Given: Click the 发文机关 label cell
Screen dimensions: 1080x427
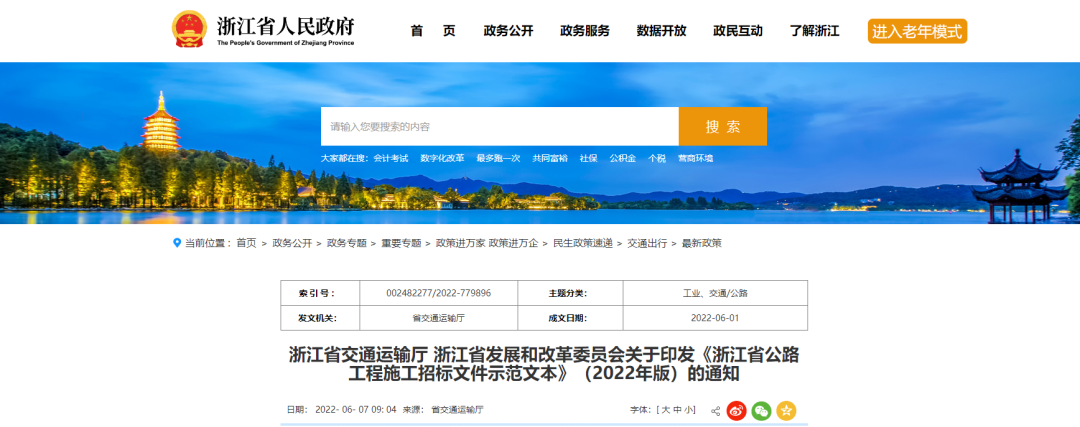Looking at the screenshot, I should click(x=320, y=318).
